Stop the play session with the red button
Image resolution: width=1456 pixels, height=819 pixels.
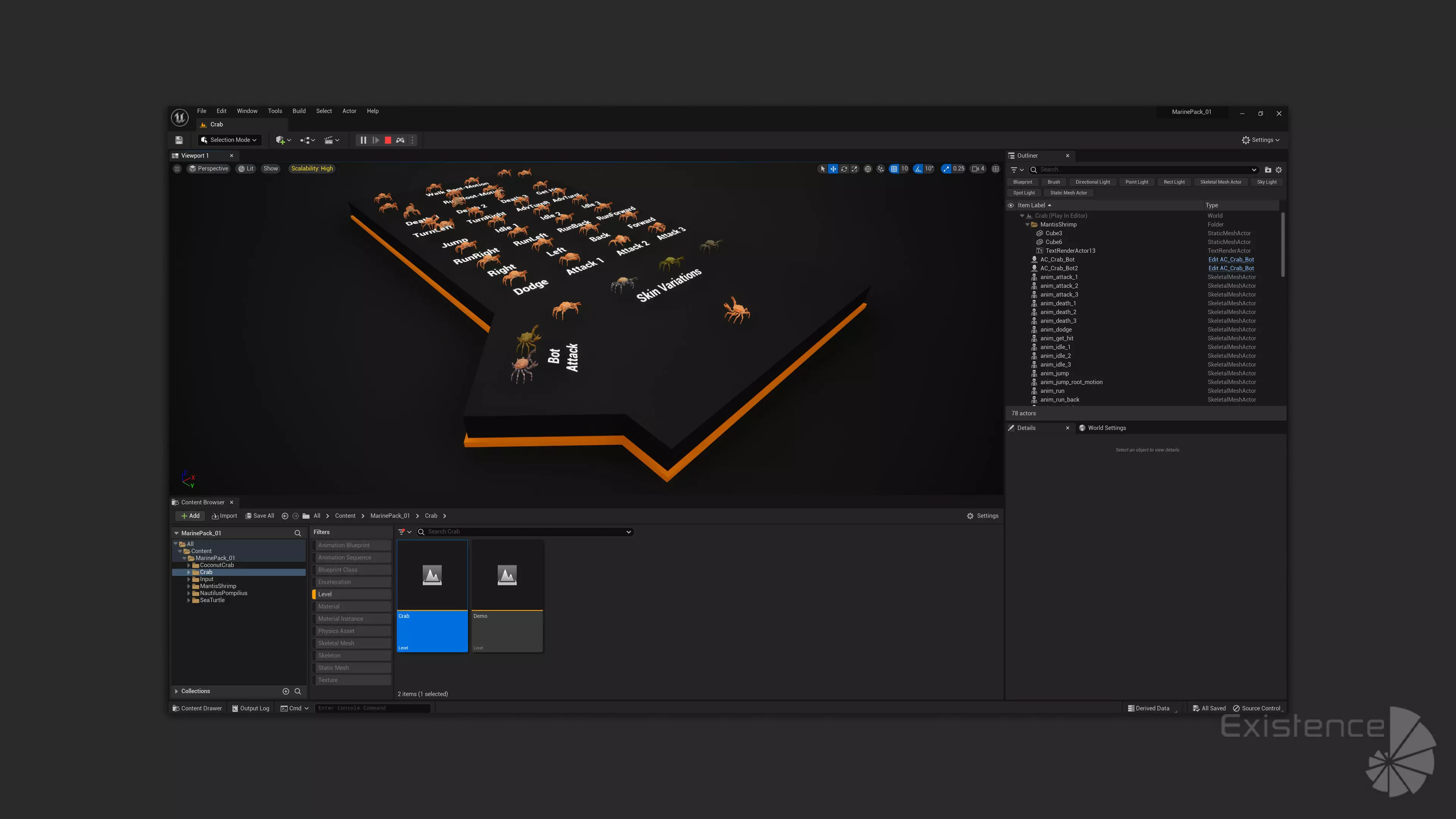point(388,140)
